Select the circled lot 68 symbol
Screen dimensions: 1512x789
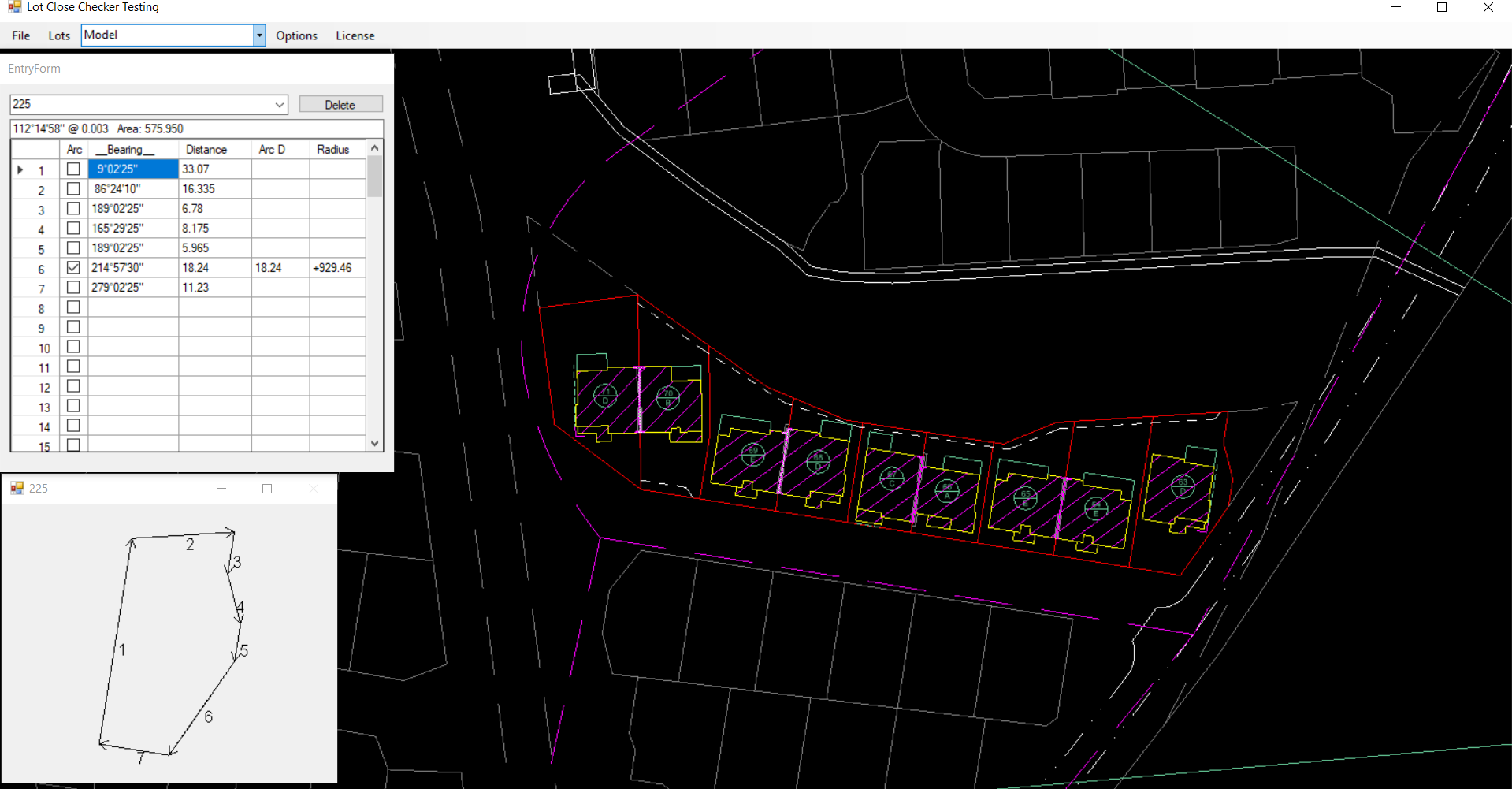pyautogui.click(x=818, y=461)
